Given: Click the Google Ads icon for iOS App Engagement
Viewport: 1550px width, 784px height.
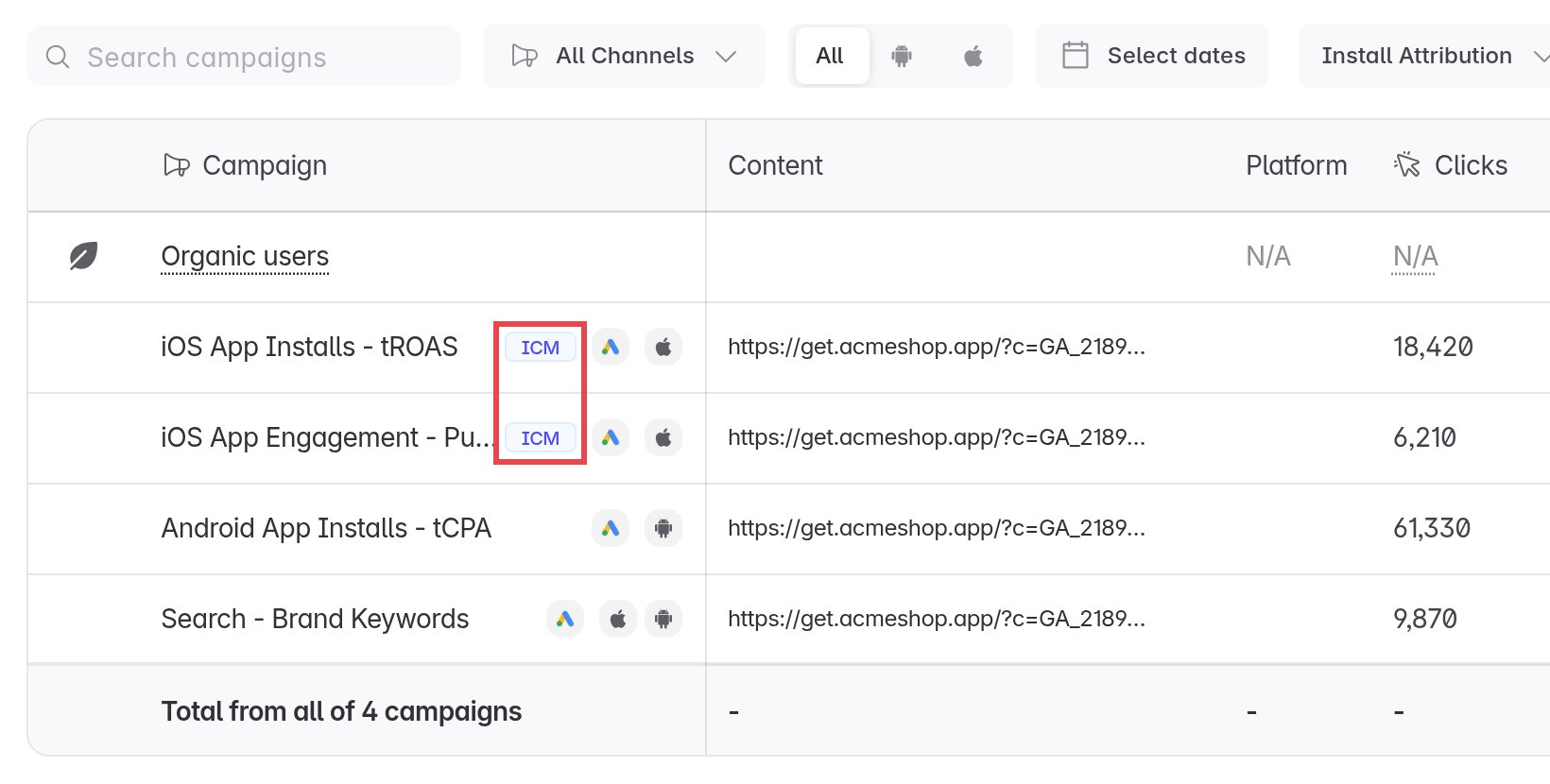Looking at the screenshot, I should pos(611,438).
